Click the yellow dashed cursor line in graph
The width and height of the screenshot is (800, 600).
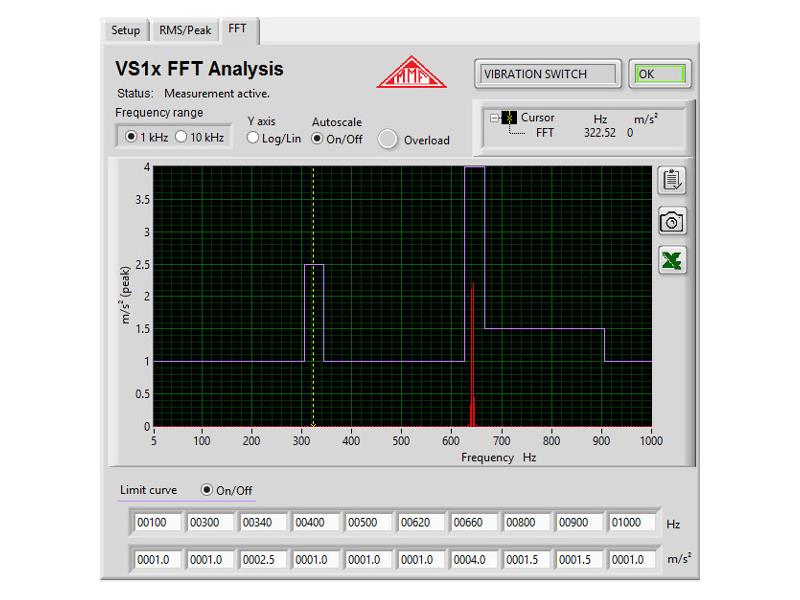click(313, 296)
